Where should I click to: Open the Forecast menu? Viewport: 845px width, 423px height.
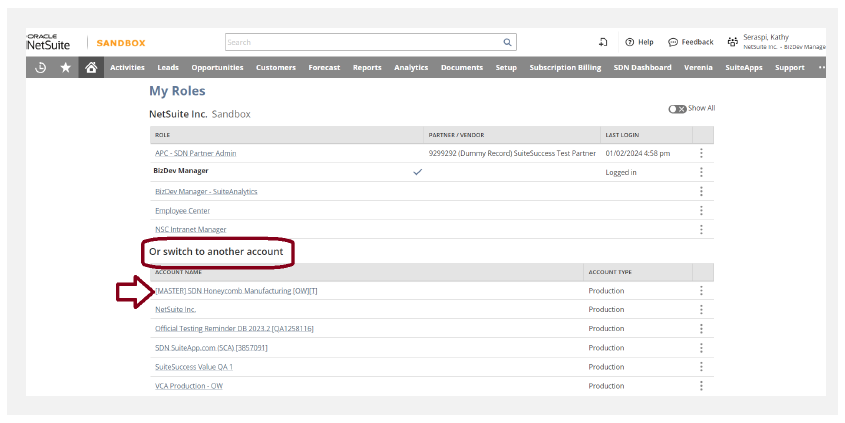coord(324,67)
